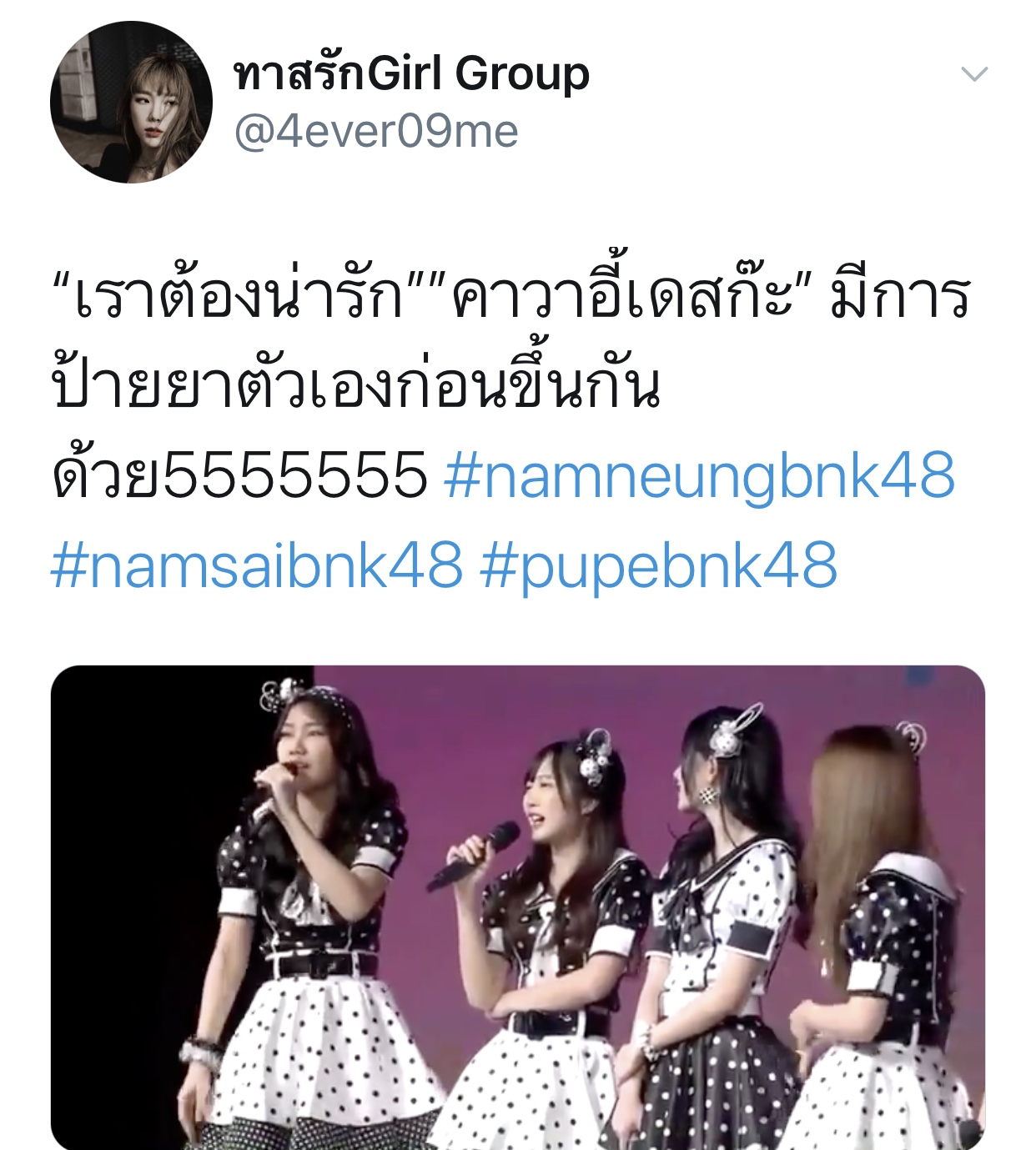Open the #pupebnk48 hashtag
Image resolution: width=1036 pixels, height=1150 pixels.
658,565
